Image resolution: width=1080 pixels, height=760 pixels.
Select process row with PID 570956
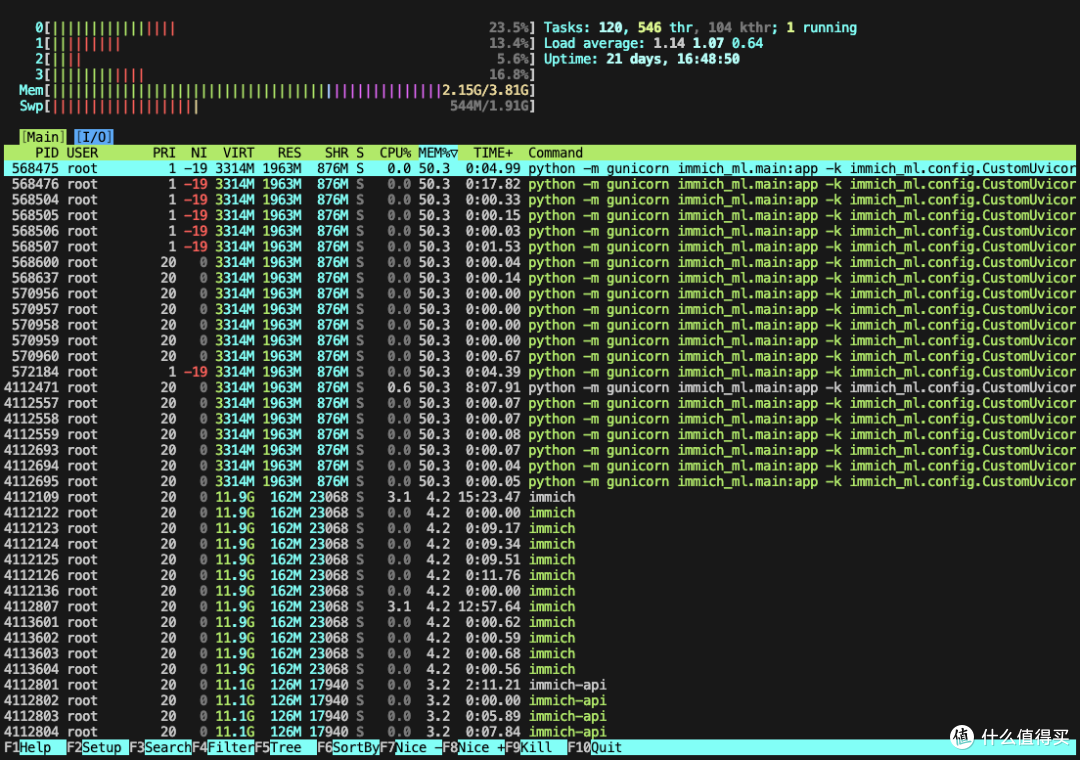[x=540, y=294]
